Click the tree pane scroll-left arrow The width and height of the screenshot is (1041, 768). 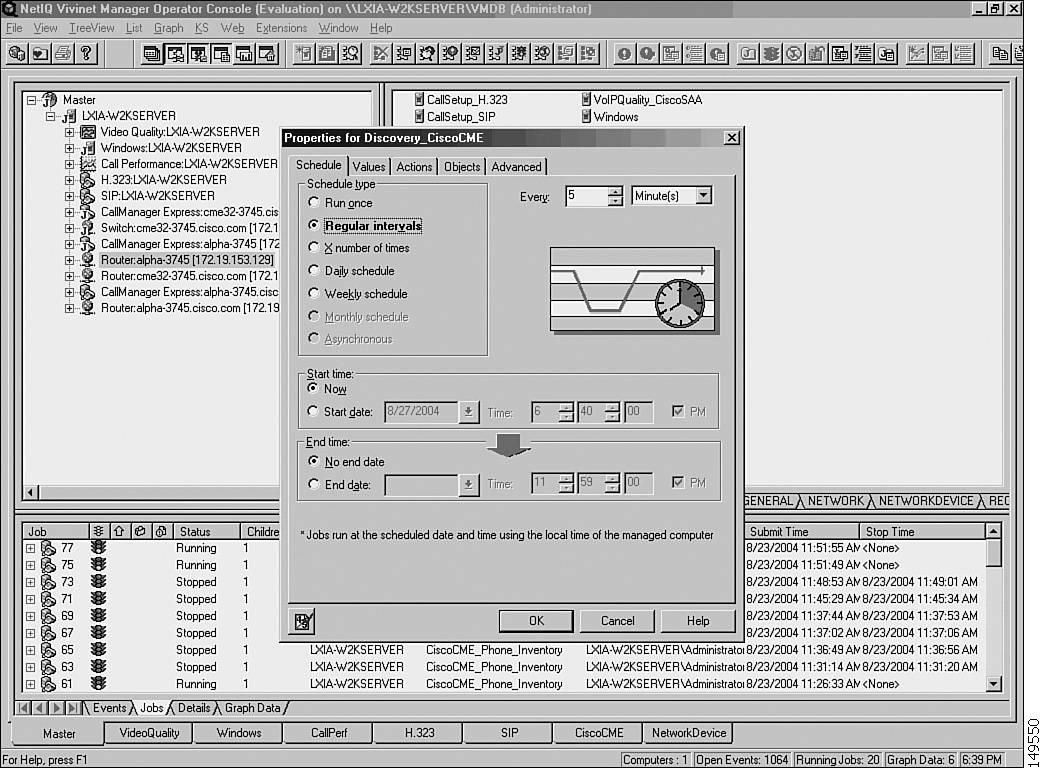click(x=30, y=492)
